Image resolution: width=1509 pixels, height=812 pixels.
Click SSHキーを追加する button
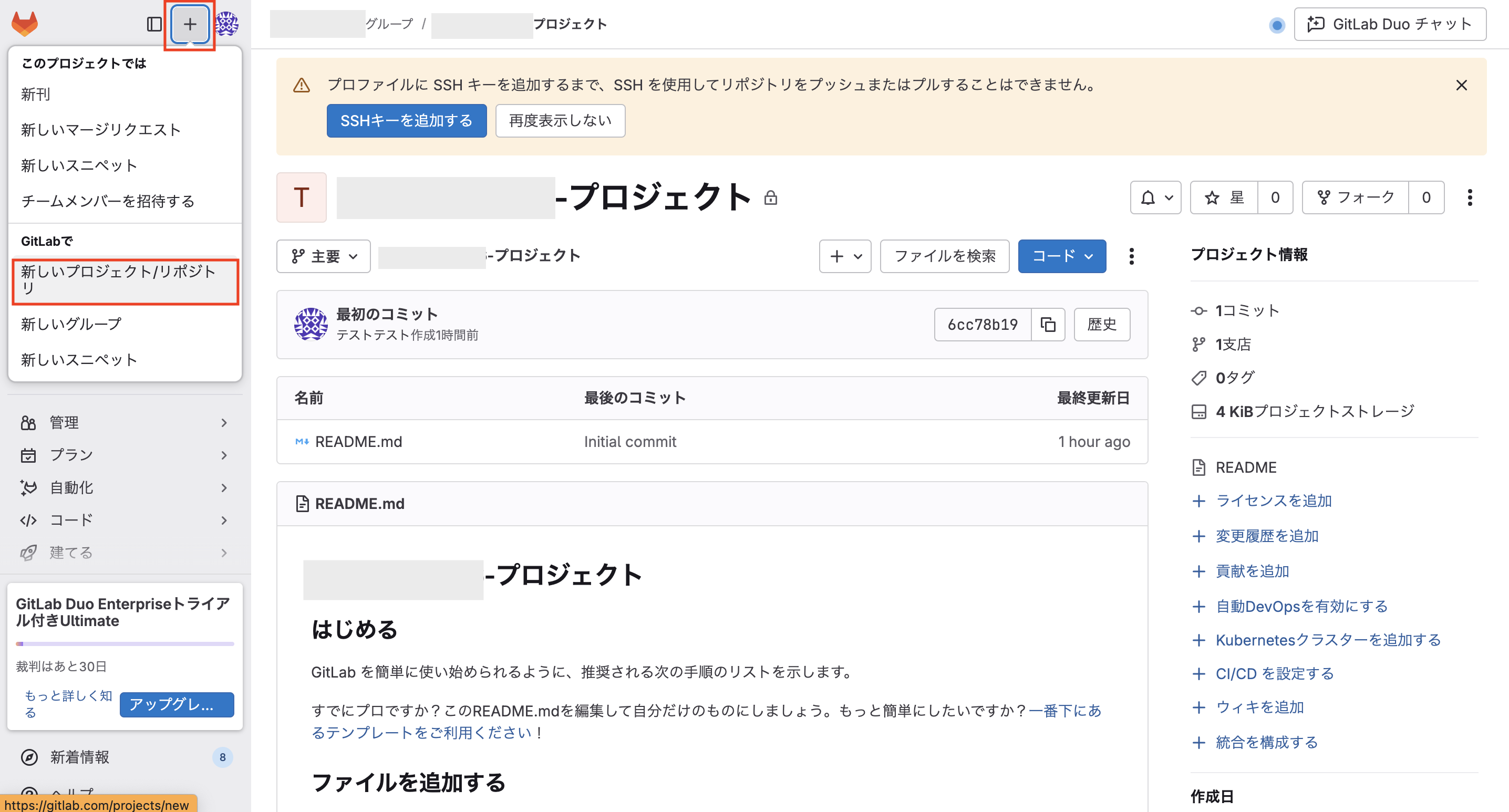click(407, 121)
